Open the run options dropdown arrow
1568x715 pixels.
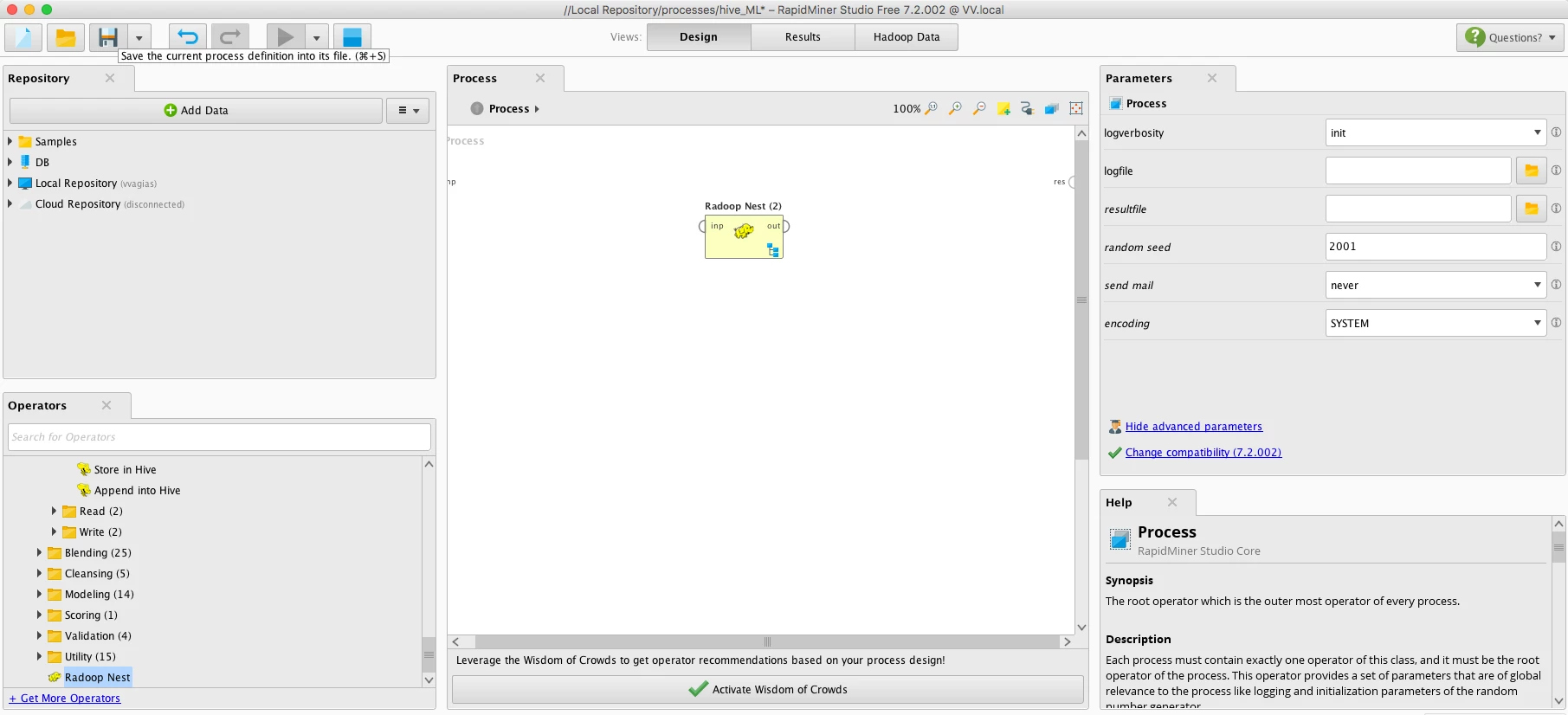click(316, 37)
